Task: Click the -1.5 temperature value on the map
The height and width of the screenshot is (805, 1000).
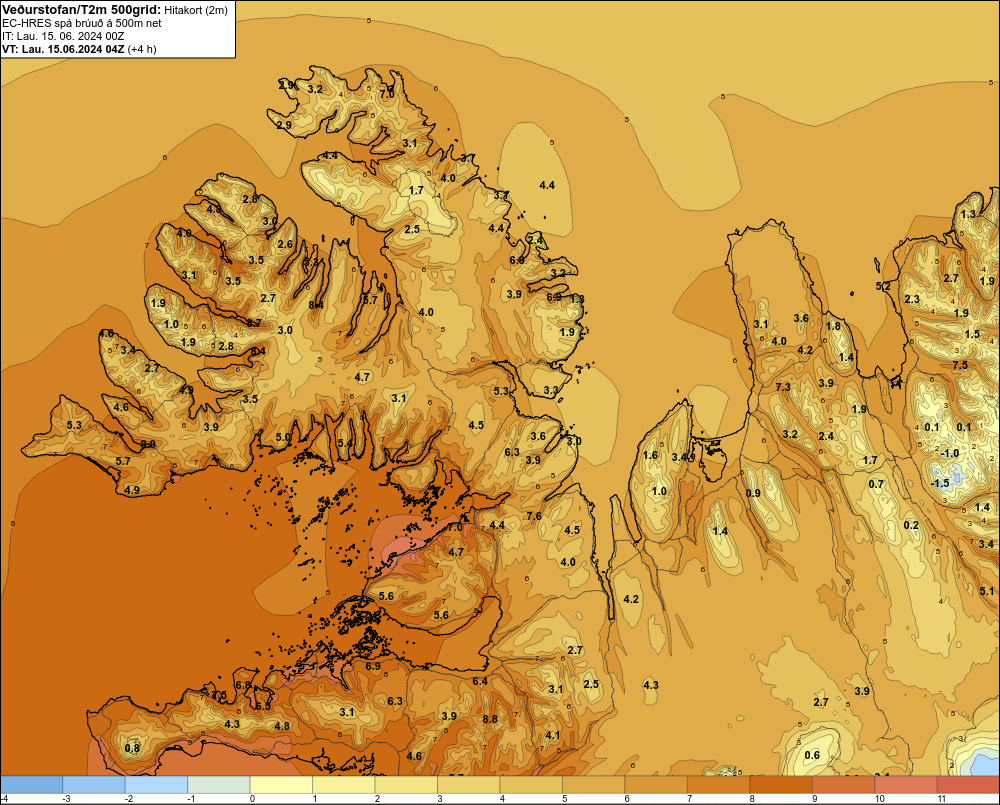Action: click(x=940, y=483)
